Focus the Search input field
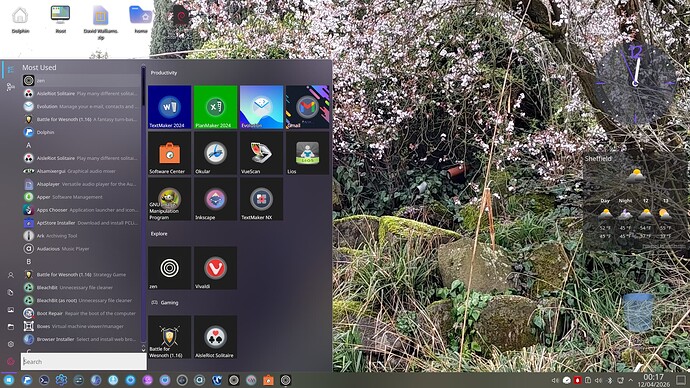Viewport: 690px width, 388px height. (x=84, y=362)
